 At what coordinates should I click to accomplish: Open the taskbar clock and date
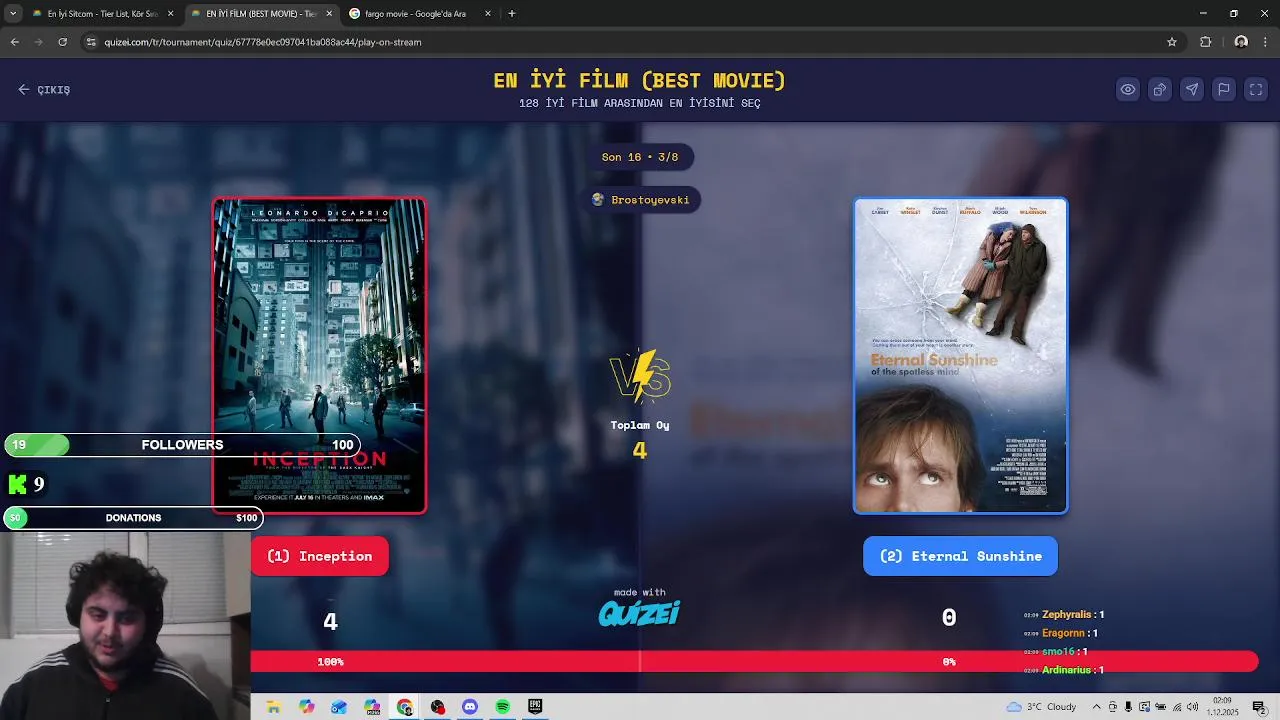[1222, 707]
